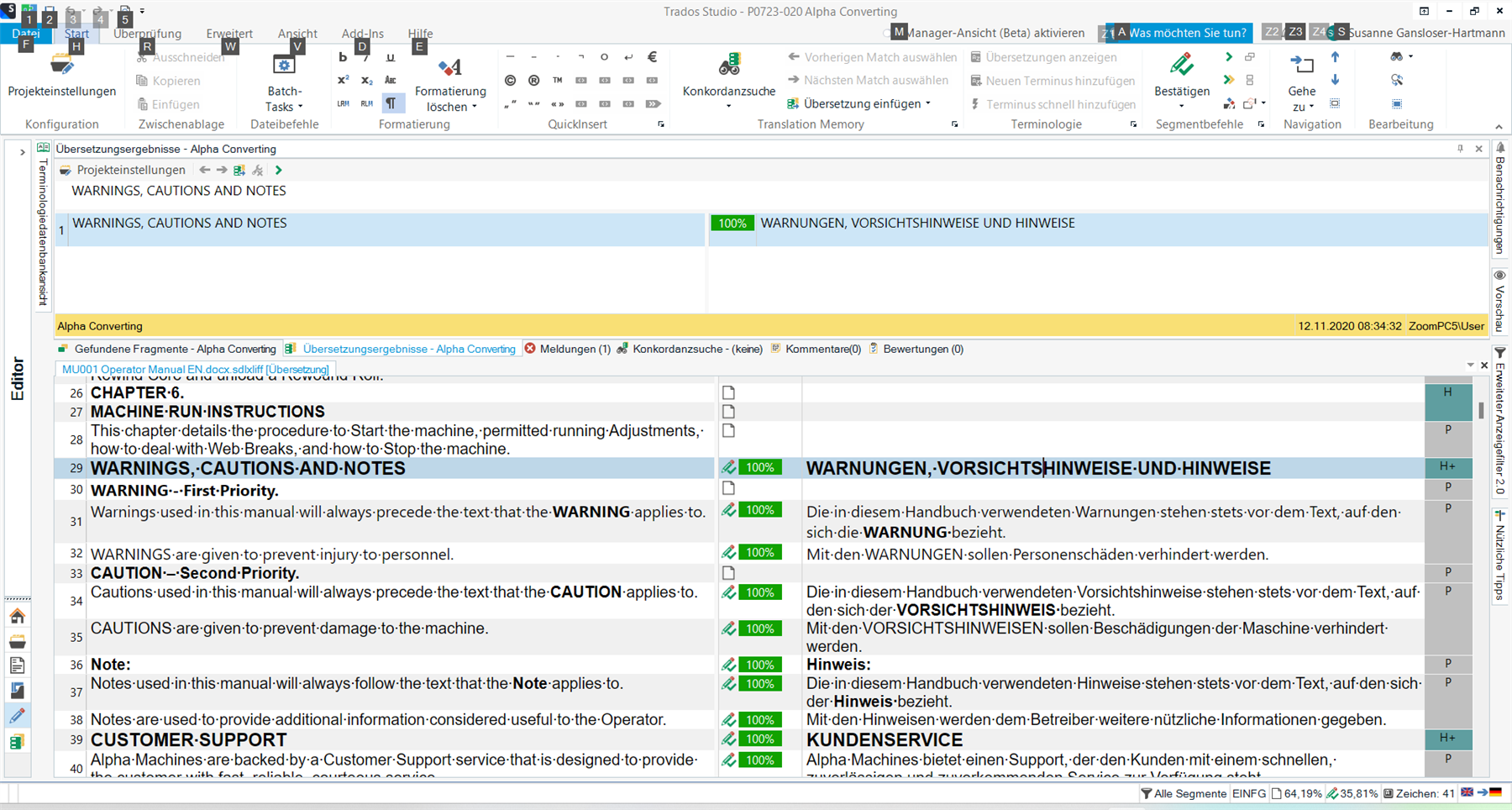Apply subscript x₂ formatting
The height and width of the screenshot is (810, 1512).
366,81
